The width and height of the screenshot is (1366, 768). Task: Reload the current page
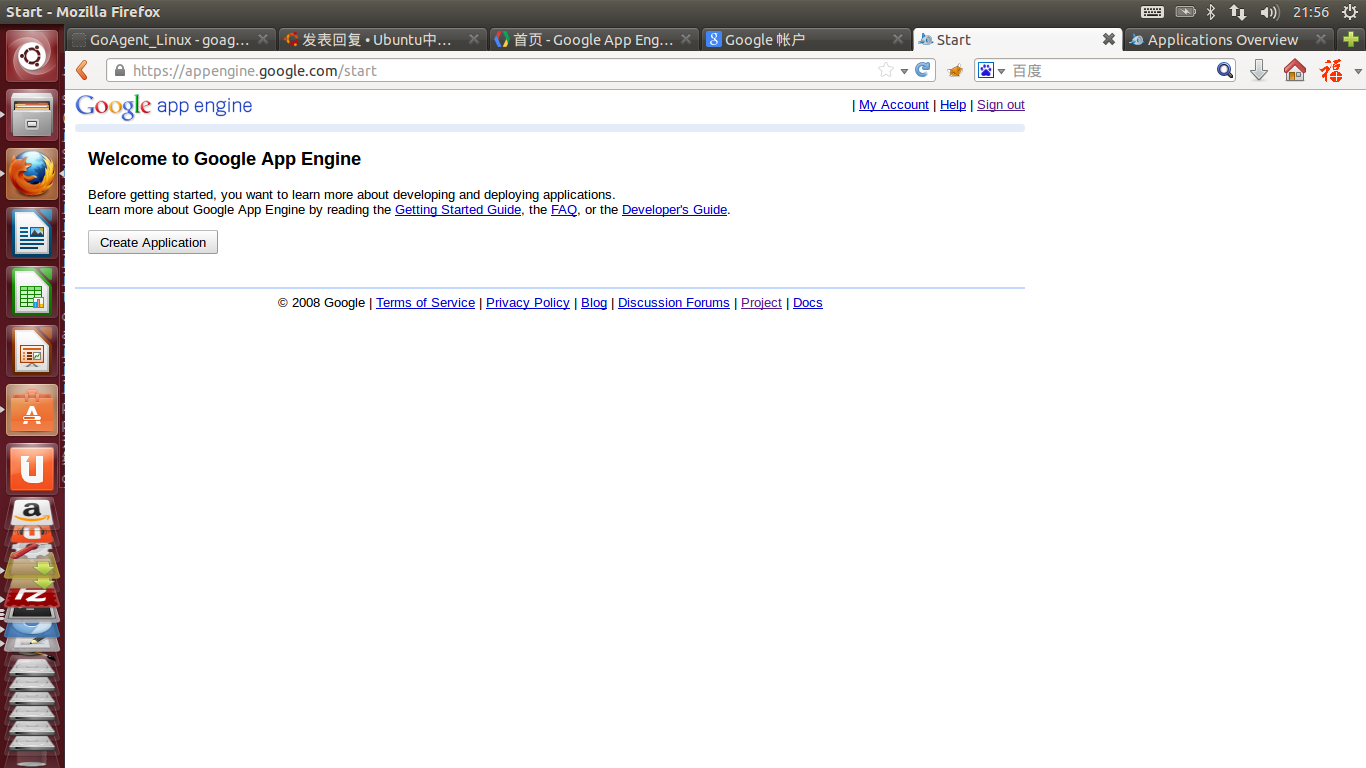923,70
